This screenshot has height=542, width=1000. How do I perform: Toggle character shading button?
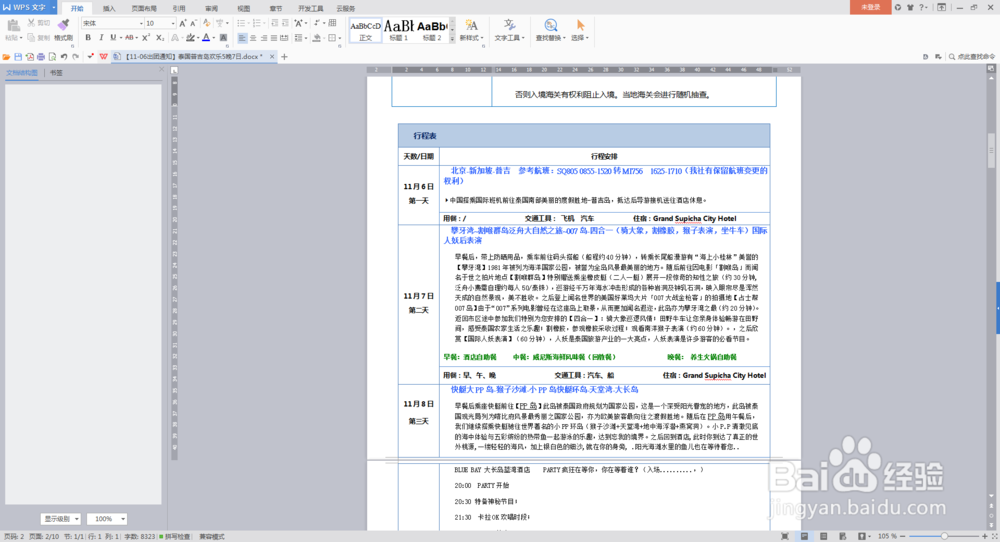click(x=223, y=38)
